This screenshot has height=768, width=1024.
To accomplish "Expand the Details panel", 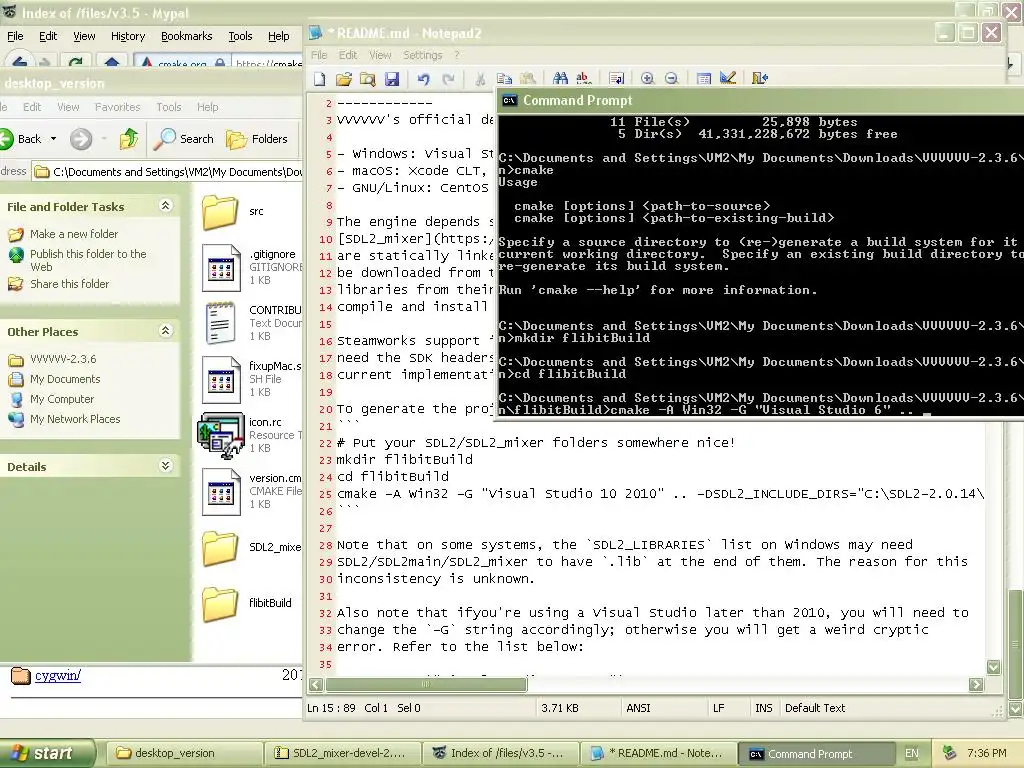I will [166, 466].
